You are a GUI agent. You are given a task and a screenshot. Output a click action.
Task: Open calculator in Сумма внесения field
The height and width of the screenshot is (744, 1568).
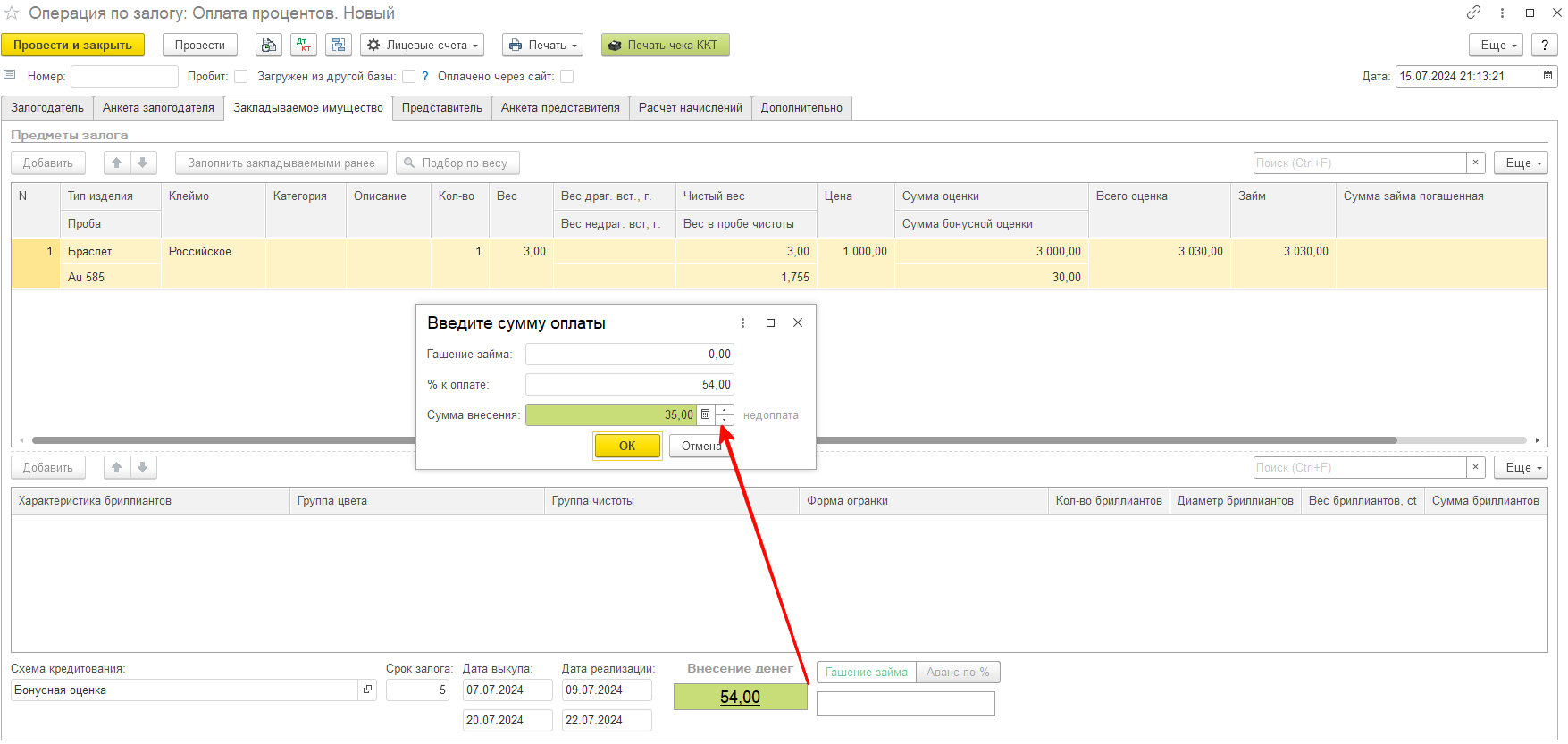click(x=705, y=414)
